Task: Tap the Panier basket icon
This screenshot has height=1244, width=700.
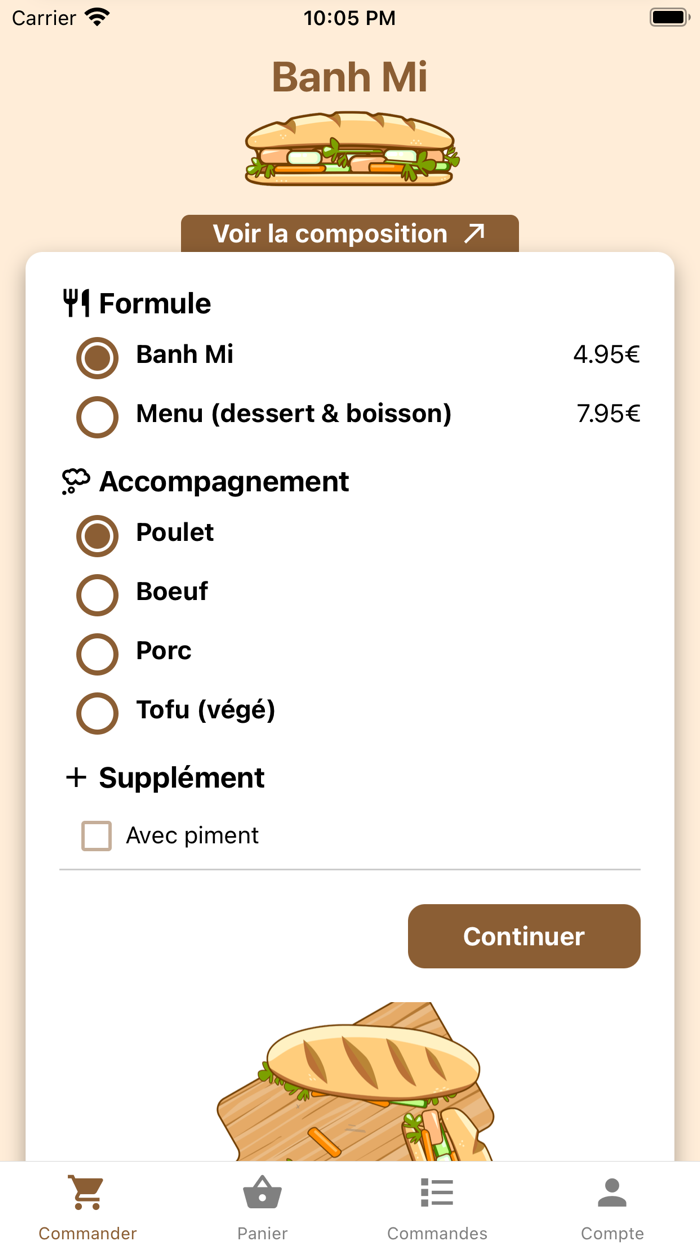Action: coord(262,1192)
